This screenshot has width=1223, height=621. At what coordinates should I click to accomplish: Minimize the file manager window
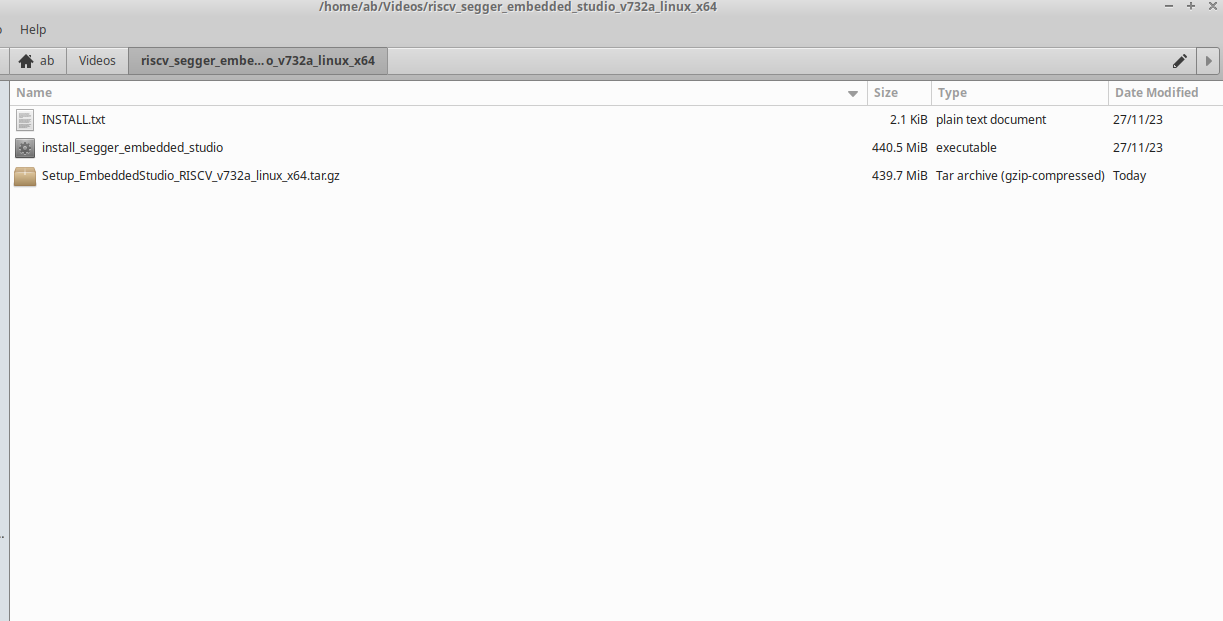click(x=1169, y=6)
